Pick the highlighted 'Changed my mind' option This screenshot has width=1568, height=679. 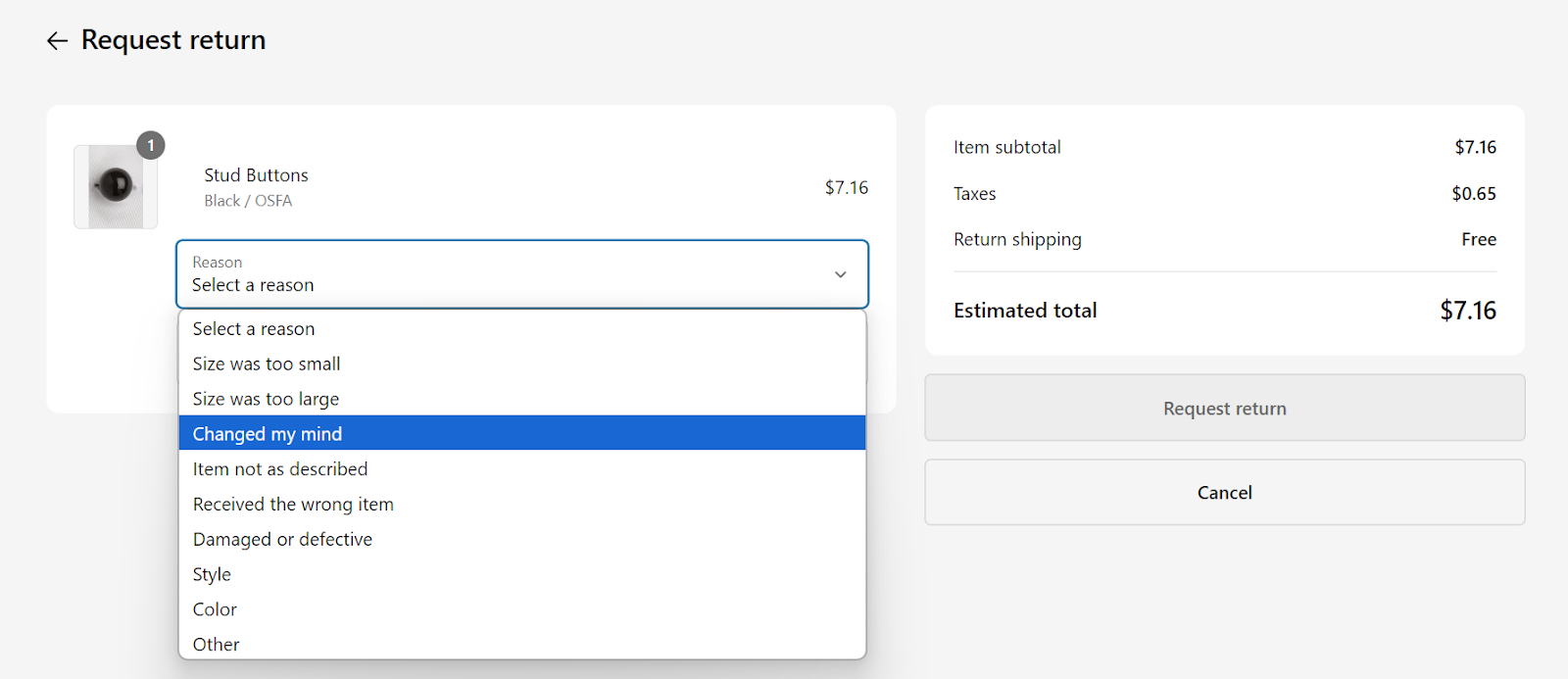522,433
